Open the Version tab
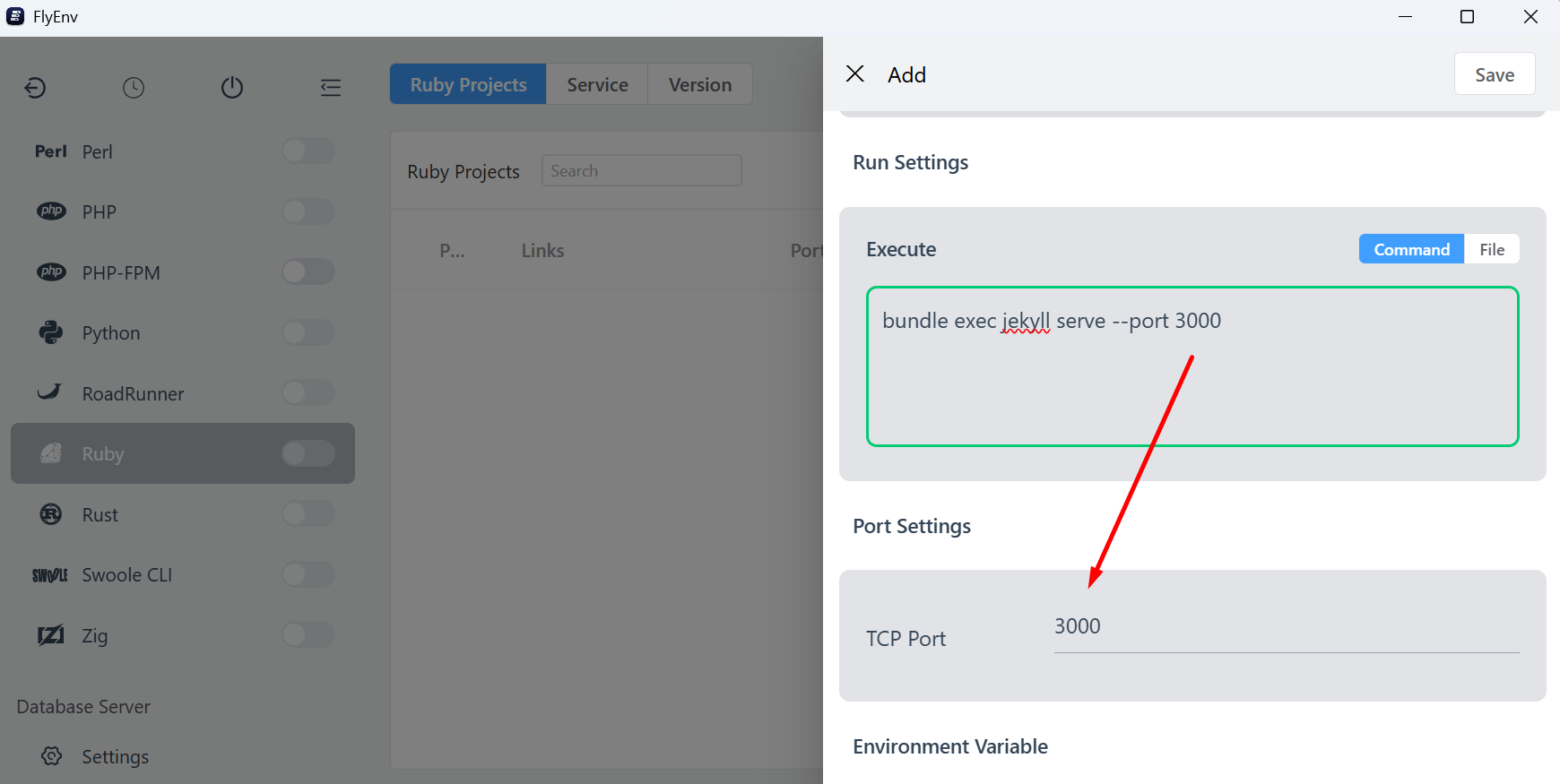1560x784 pixels. [x=700, y=84]
